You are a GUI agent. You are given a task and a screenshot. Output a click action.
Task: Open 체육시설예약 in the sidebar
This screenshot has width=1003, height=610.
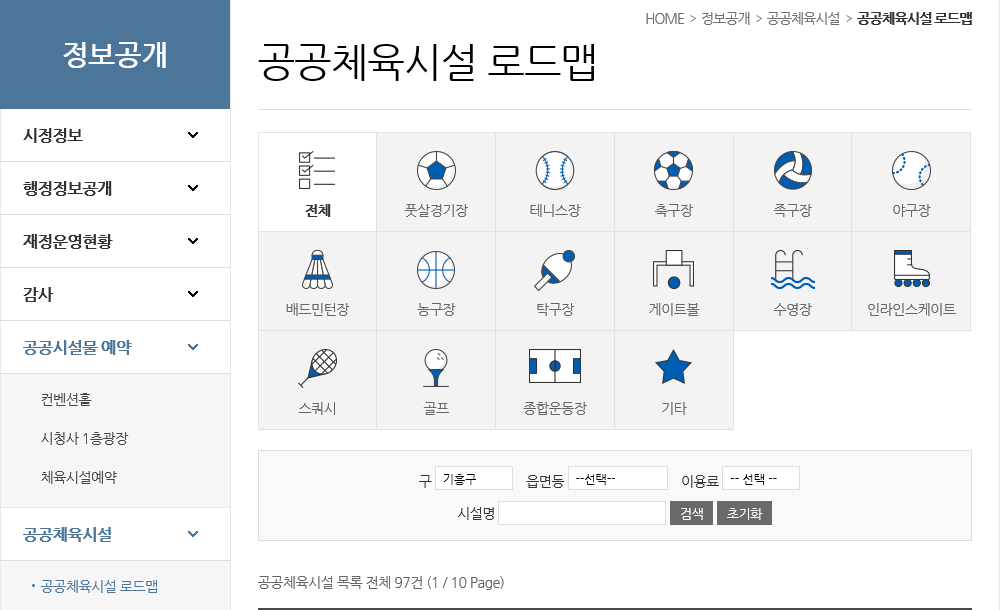click(x=79, y=477)
